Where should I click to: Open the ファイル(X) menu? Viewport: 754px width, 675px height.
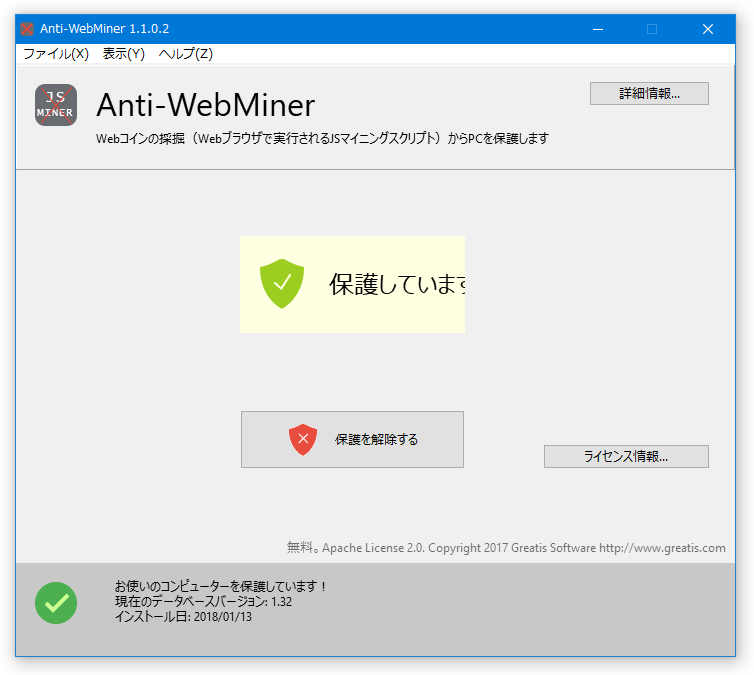(56, 54)
